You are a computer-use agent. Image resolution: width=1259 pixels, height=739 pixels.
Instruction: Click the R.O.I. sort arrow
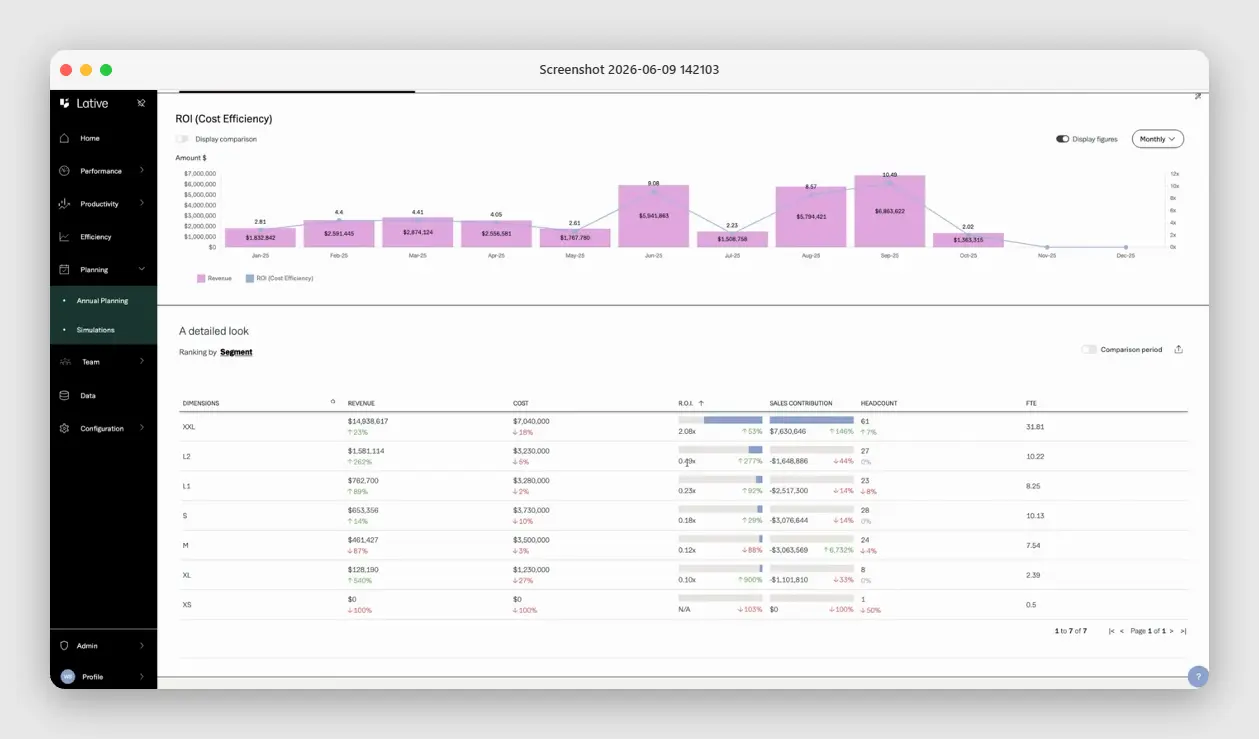(701, 403)
